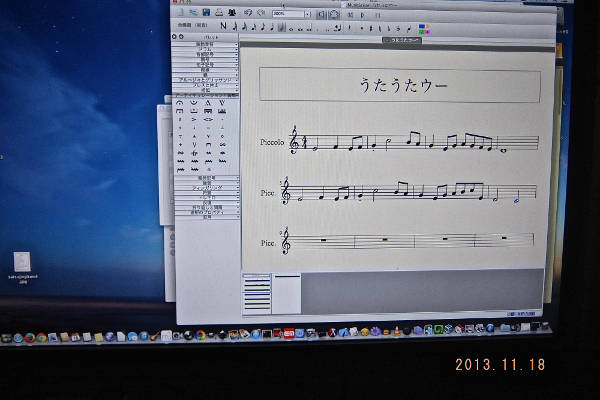
Task: Select the Piccolo staff name label
Action: pos(272,142)
